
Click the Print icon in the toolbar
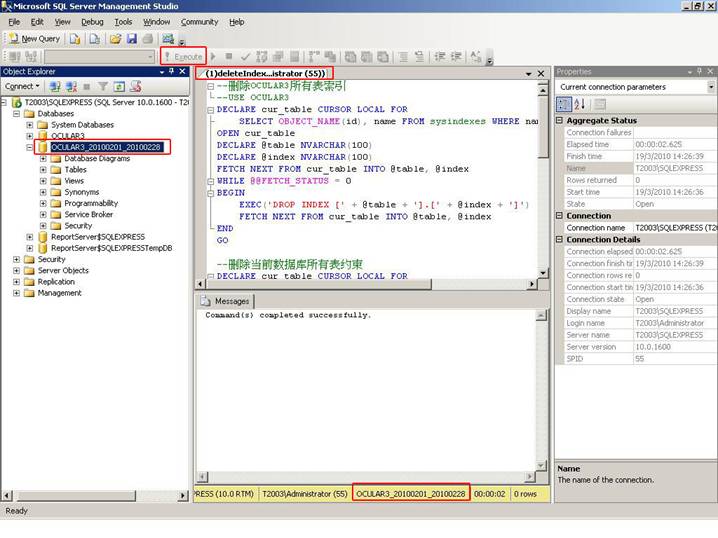pos(147,39)
